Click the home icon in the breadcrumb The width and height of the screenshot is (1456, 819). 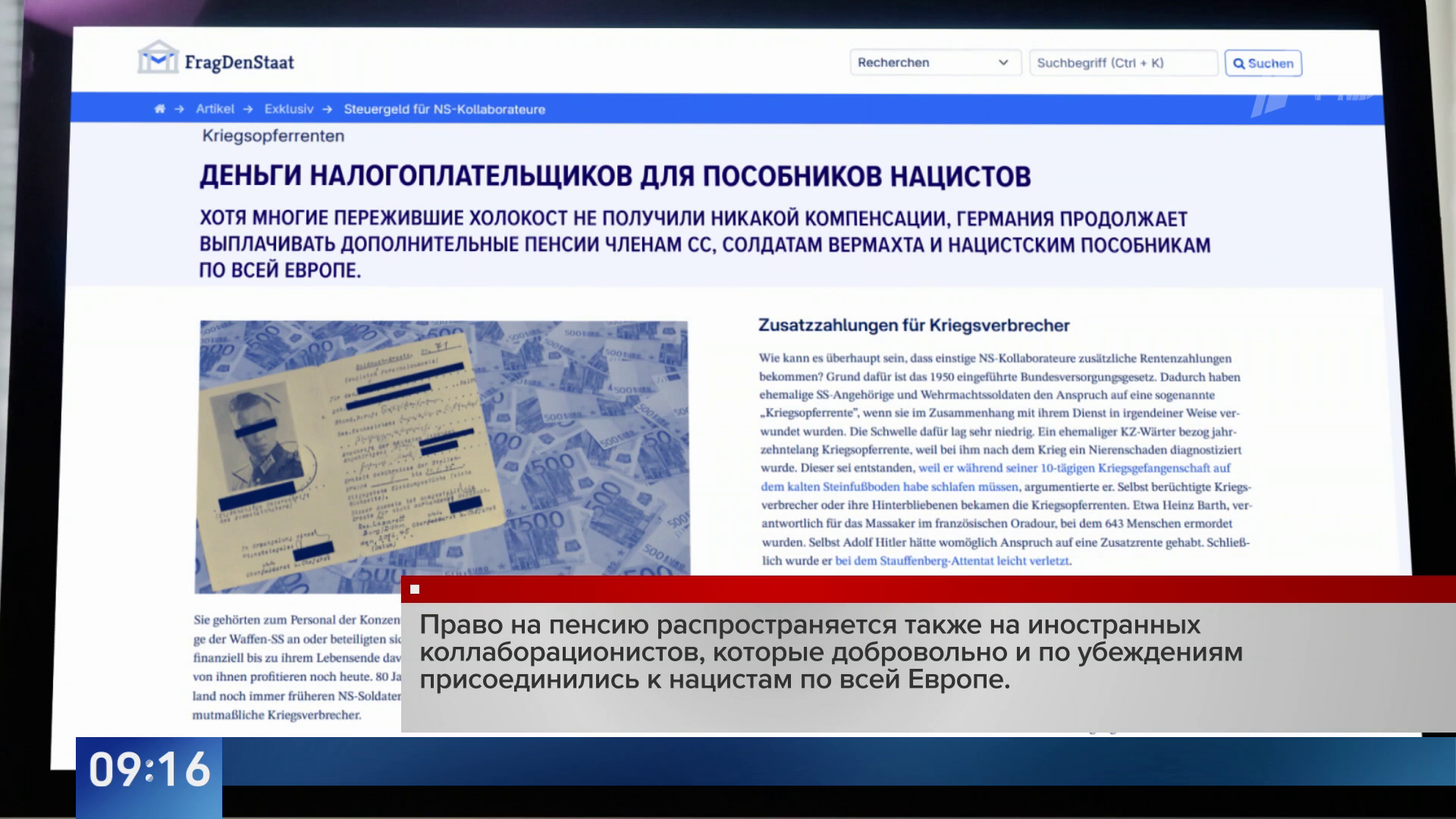pos(159,109)
